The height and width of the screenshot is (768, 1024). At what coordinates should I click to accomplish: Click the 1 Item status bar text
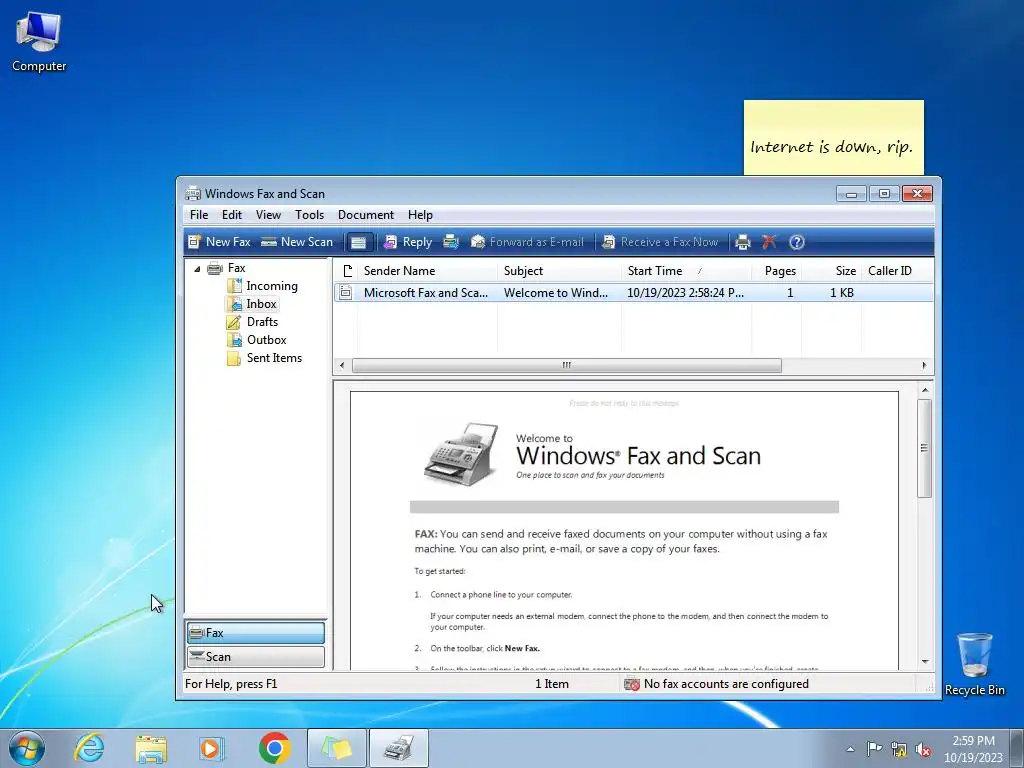pos(552,684)
